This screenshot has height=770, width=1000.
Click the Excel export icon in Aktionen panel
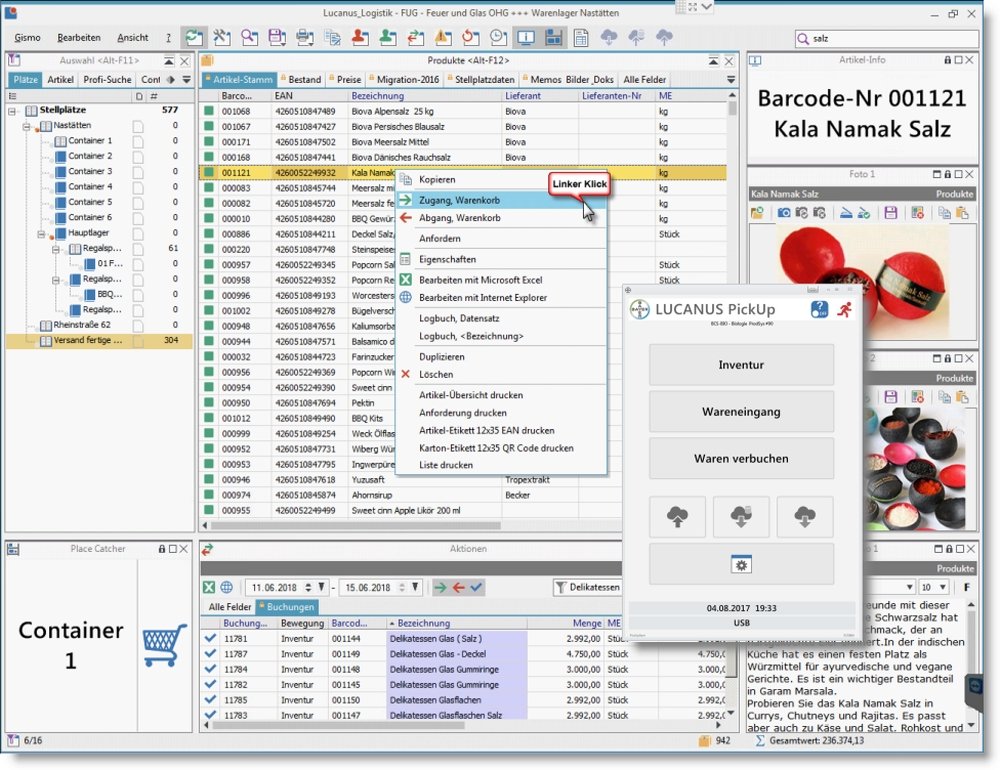click(209, 587)
